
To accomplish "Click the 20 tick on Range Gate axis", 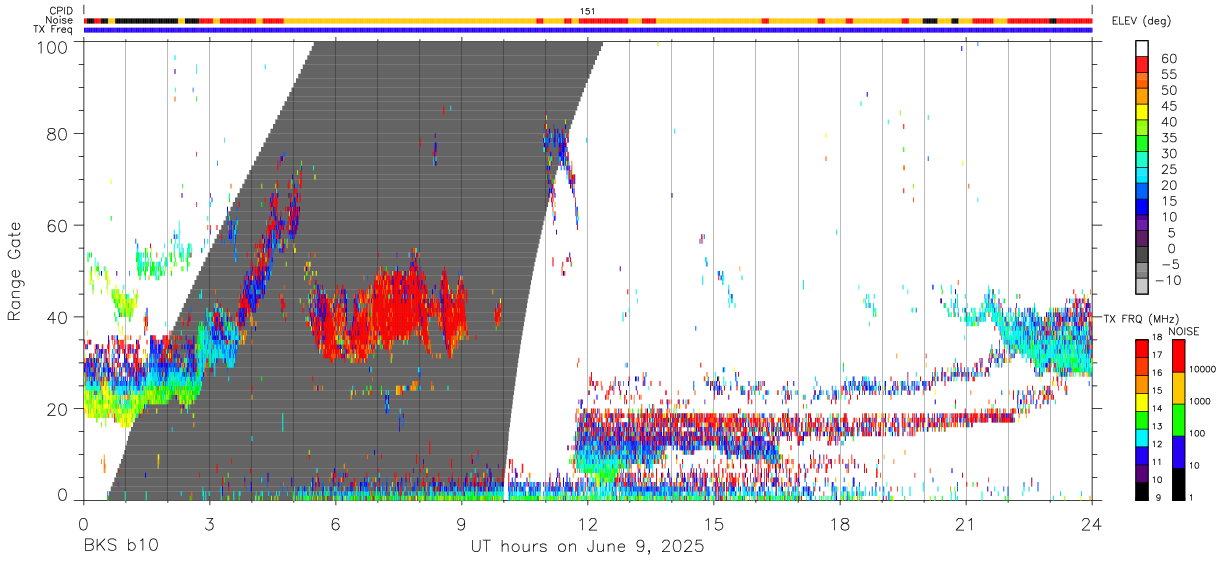I will (x=59, y=409).
